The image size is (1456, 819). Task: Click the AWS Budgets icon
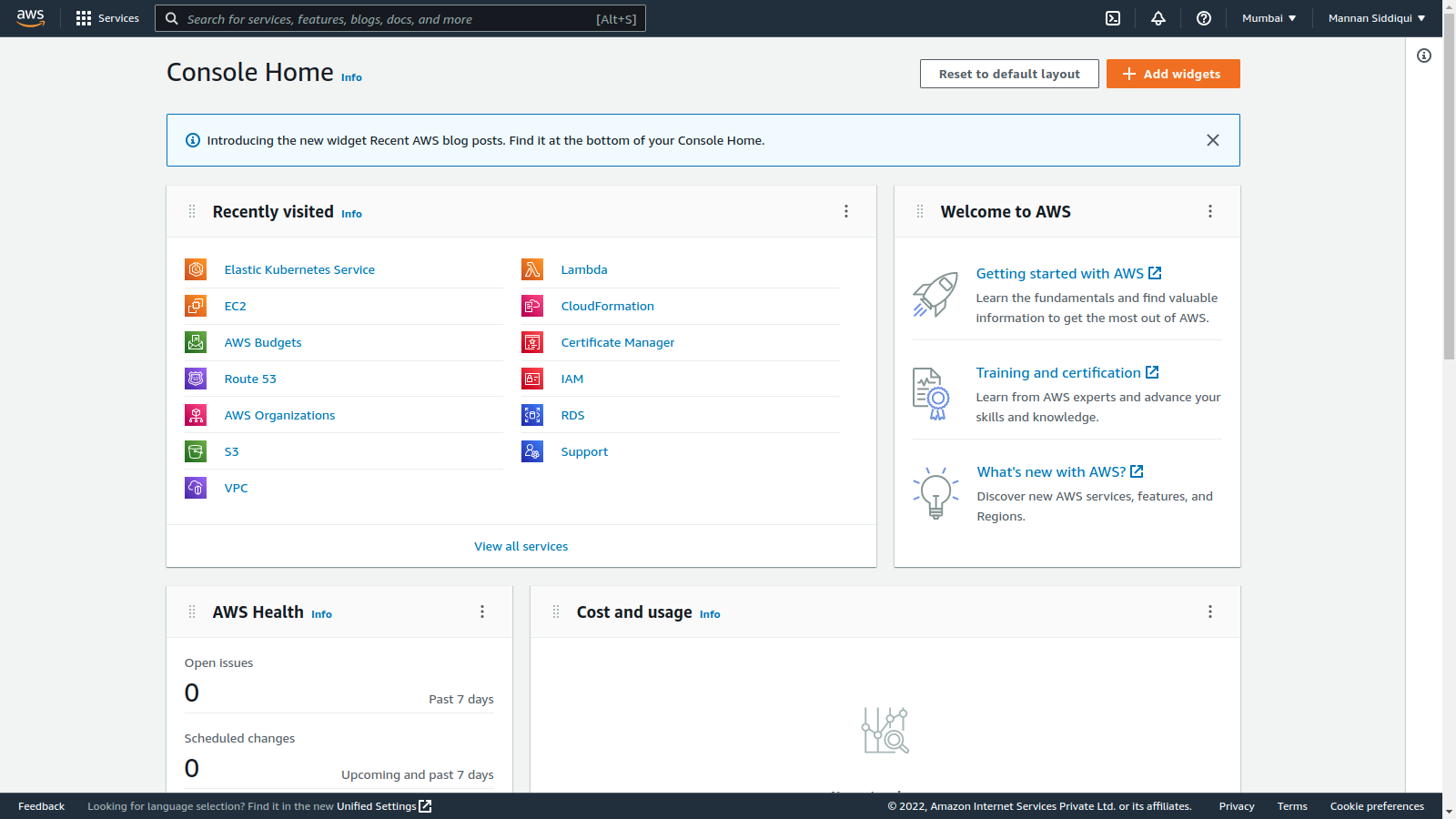tap(196, 342)
